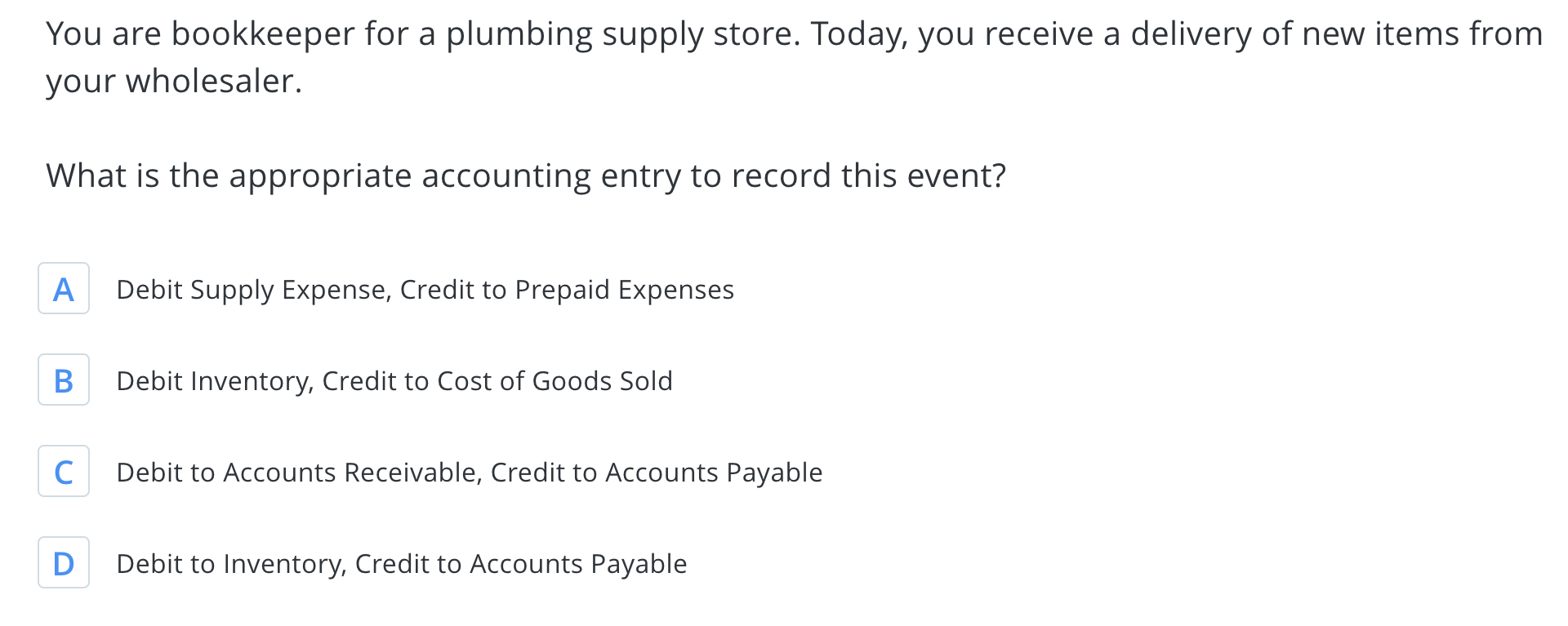Select the letter D answer box
Viewport: 1568px width, 626px height.
64,562
